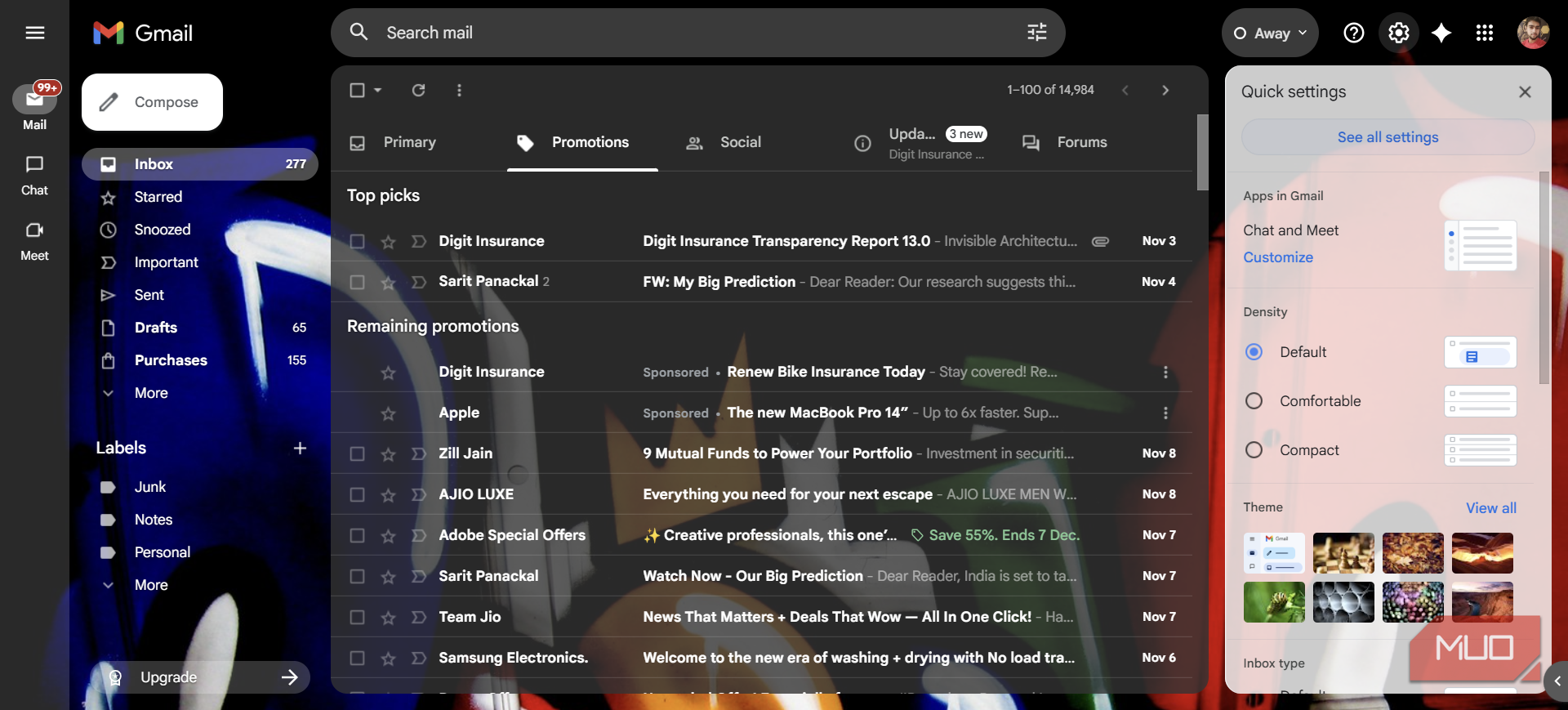1568x710 pixels.
Task: Open the main menu hamburger icon
Action: tap(34, 33)
